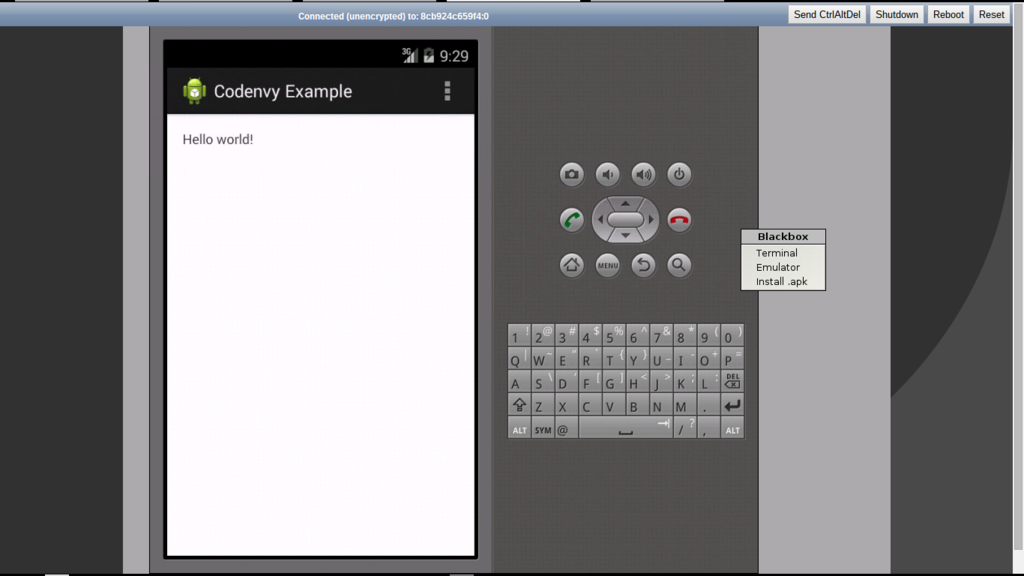The width and height of the screenshot is (1024, 576).
Task: Click the green call button
Action: (571, 219)
